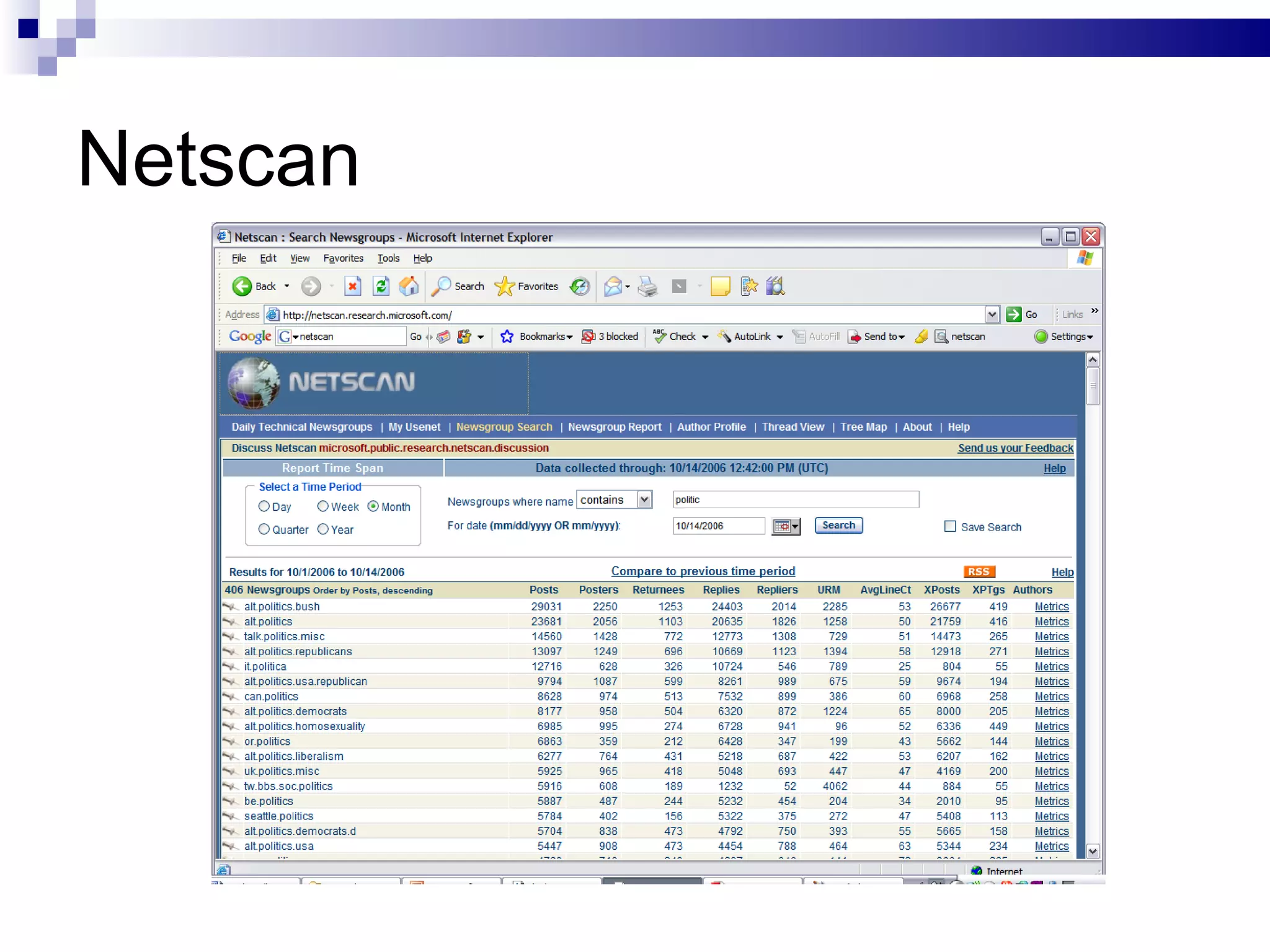The height and width of the screenshot is (952, 1270).
Task: Open the Thread View nav link
Action: 793,427
